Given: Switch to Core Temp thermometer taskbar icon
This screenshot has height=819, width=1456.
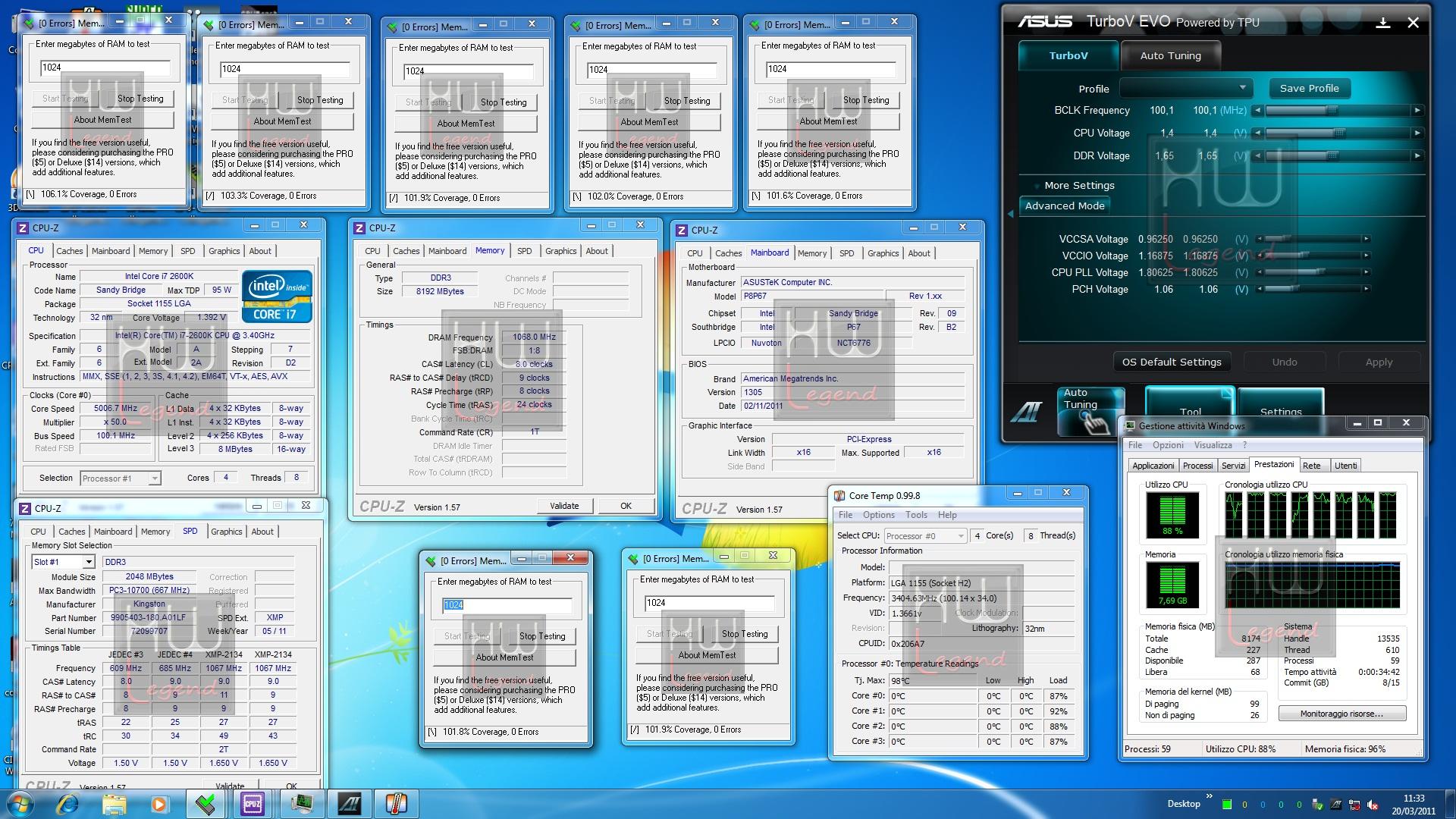Looking at the screenshot, I should click(397, 804).
